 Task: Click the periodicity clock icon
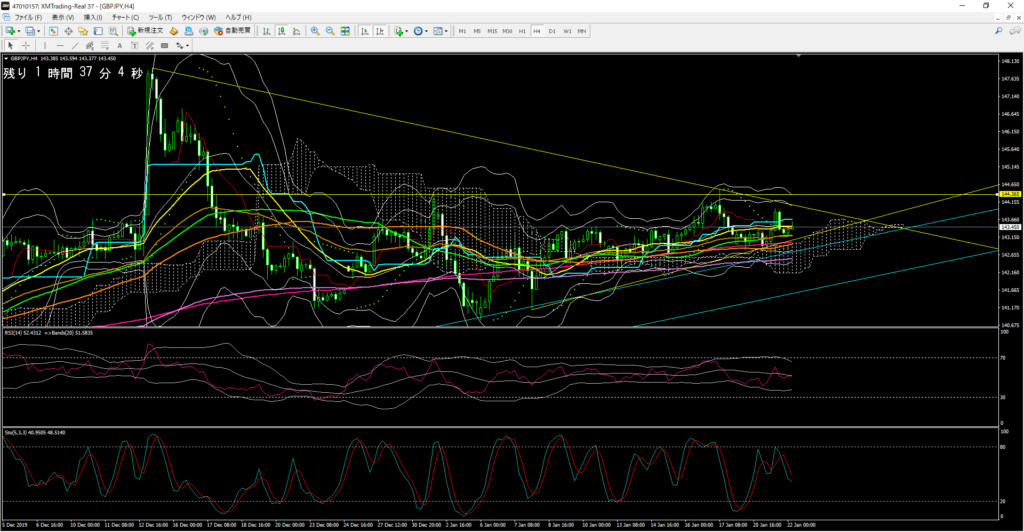[418, 31]
